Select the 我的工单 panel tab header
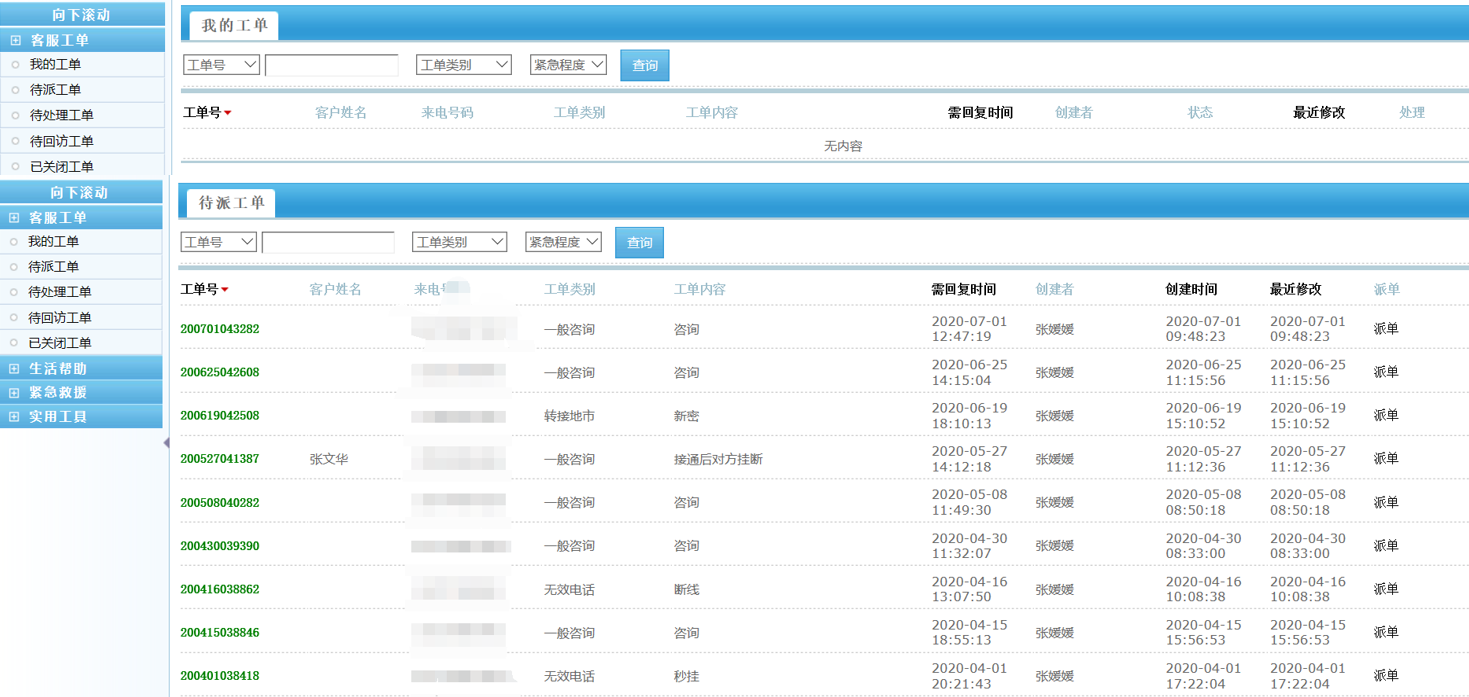 pos(234,26)
